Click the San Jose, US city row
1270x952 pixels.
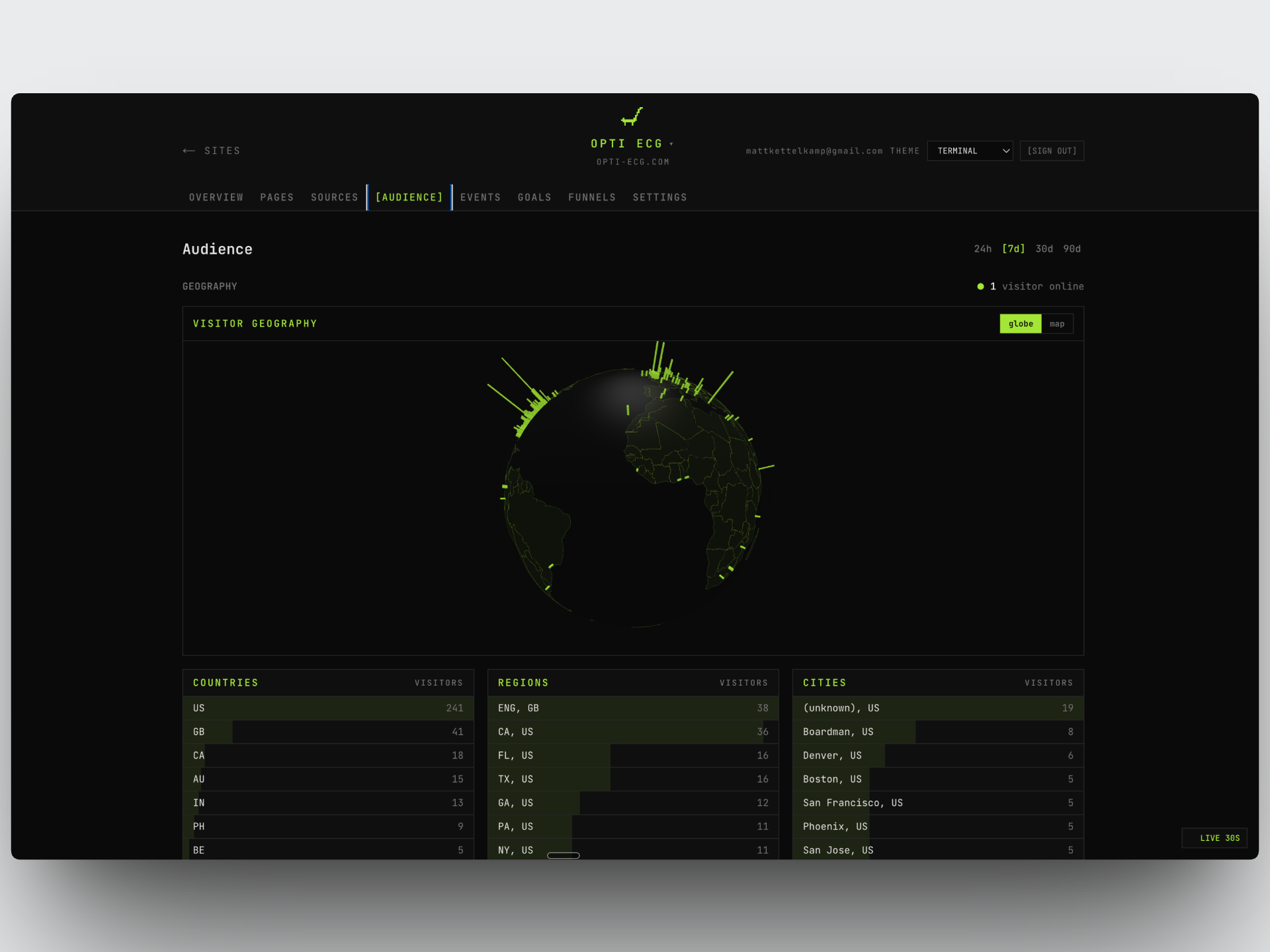tap(938, 850)
